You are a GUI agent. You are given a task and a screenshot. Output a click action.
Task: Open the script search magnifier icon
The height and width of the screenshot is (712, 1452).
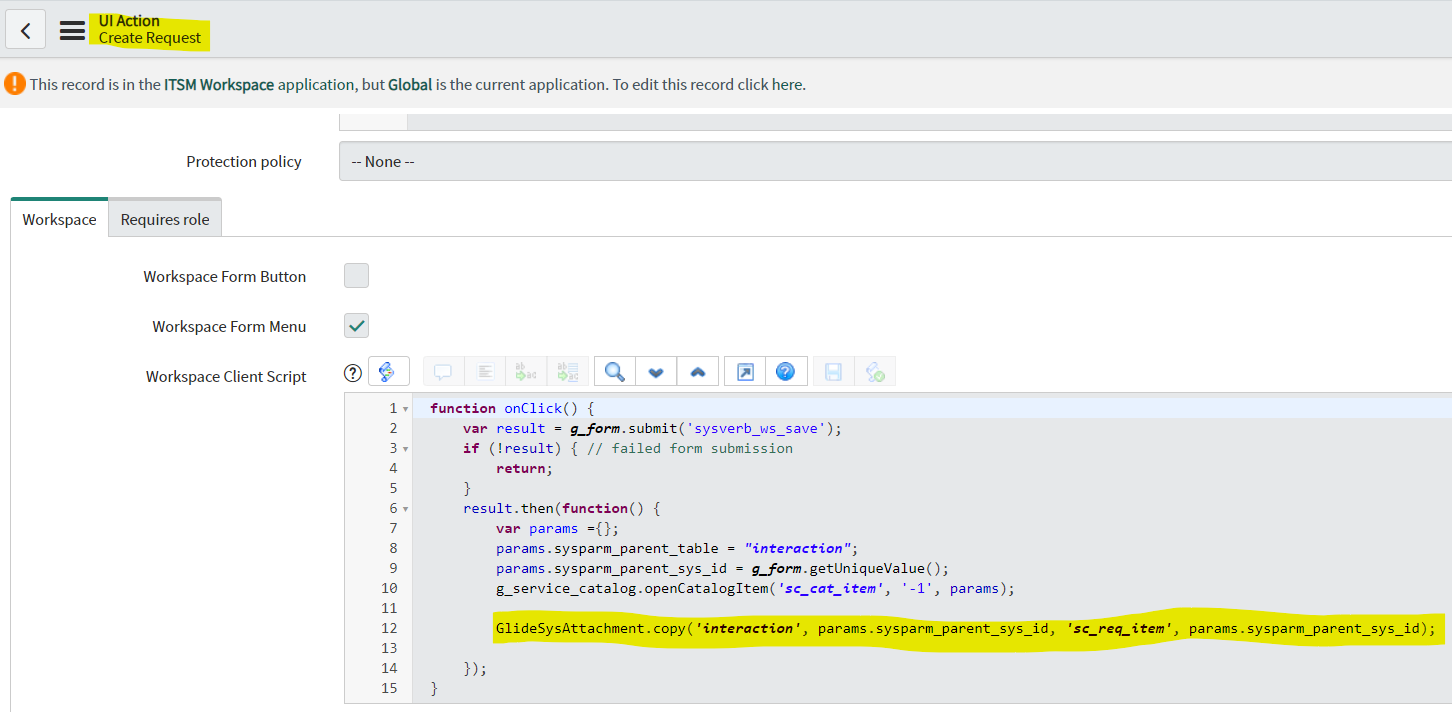614,371
